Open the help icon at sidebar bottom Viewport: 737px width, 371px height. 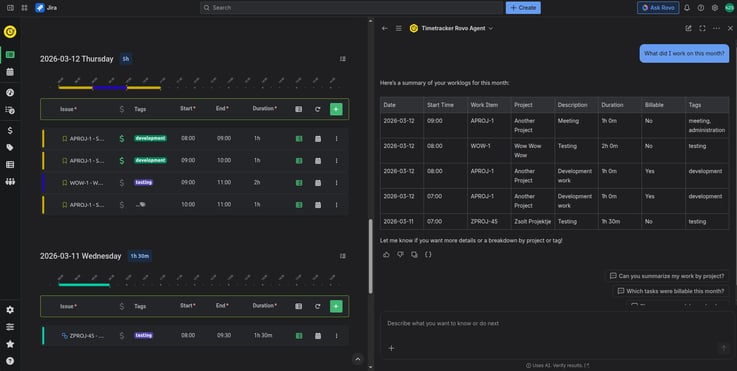click(x=10, y=361)
